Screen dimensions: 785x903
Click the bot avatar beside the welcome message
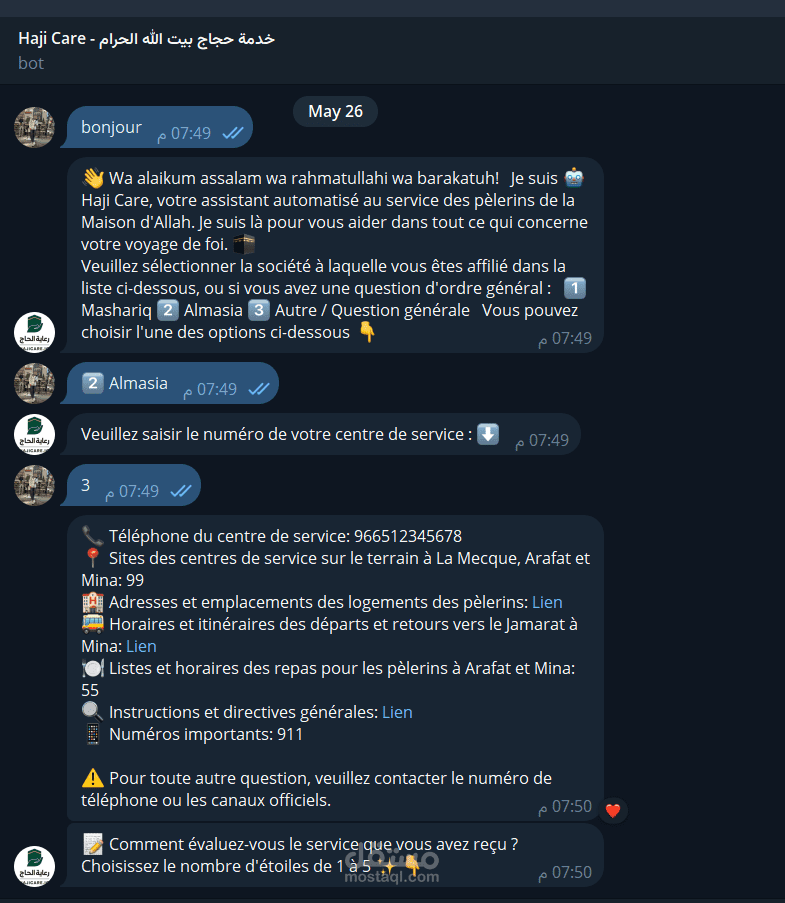coord(35,332)
